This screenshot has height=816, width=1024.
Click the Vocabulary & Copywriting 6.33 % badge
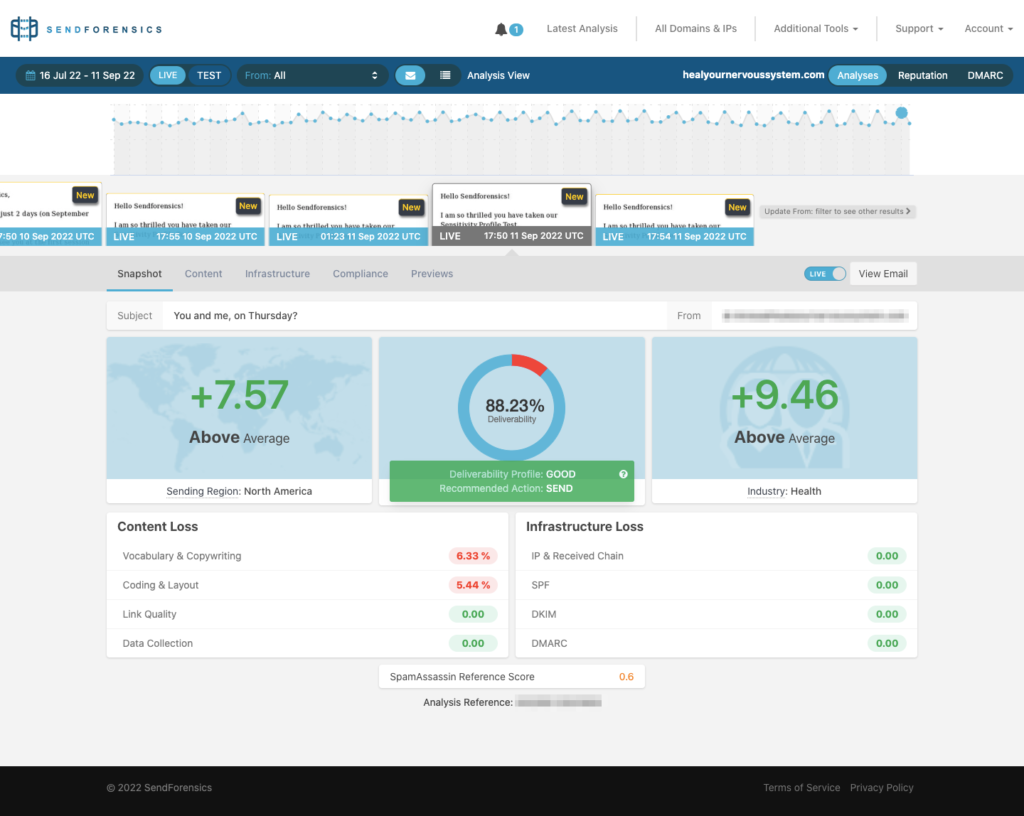pyautogui.click(x=473, y=556)
